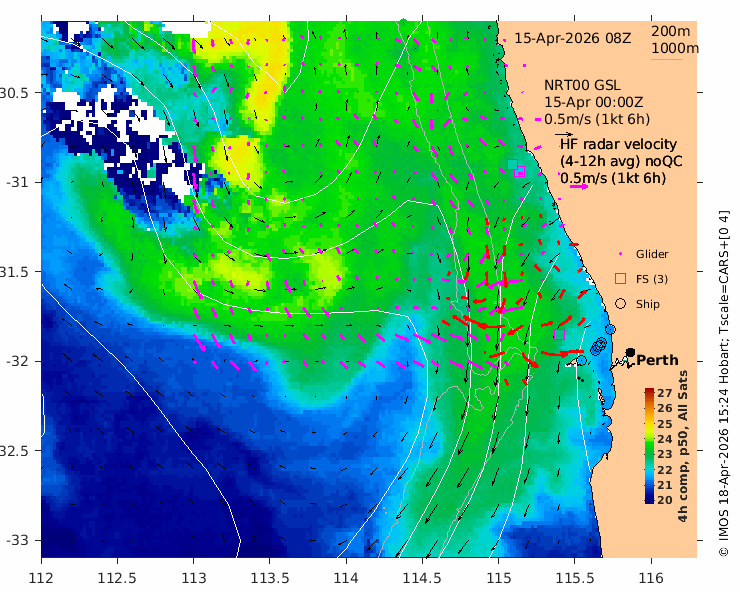
Task: Click the black Perth city marker dot
Action: pos(630,353)
